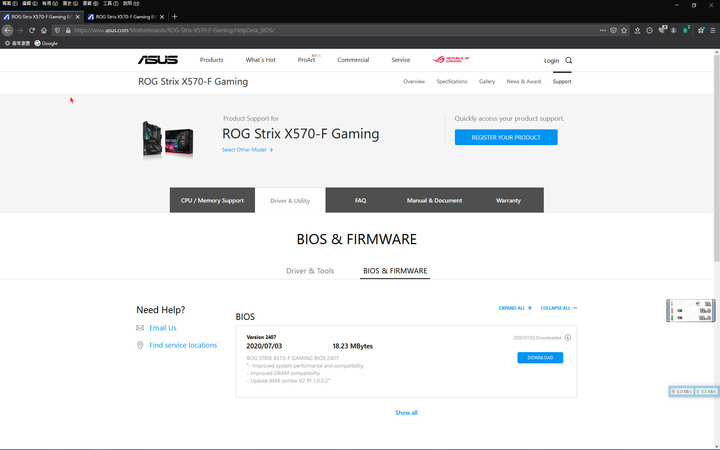Click REGISTER YOUR PRODUCT button

(506, 137)
